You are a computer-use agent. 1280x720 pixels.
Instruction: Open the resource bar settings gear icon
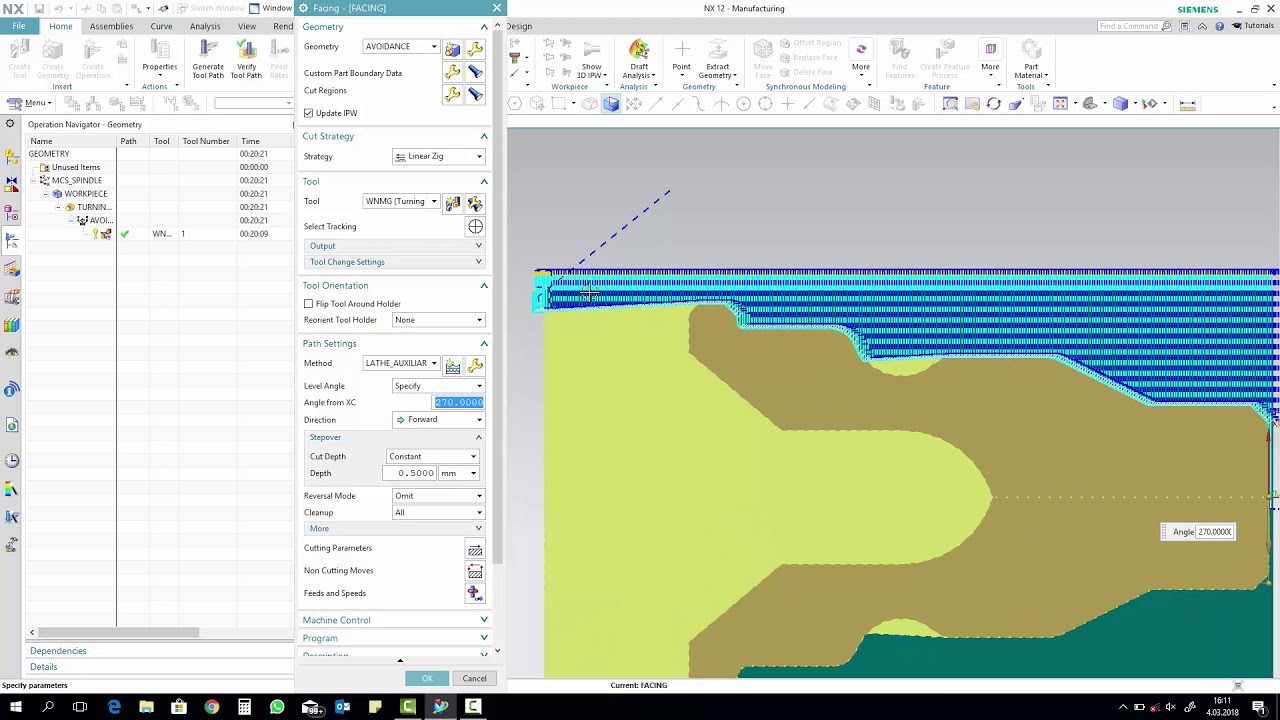(x=10, y=124)
